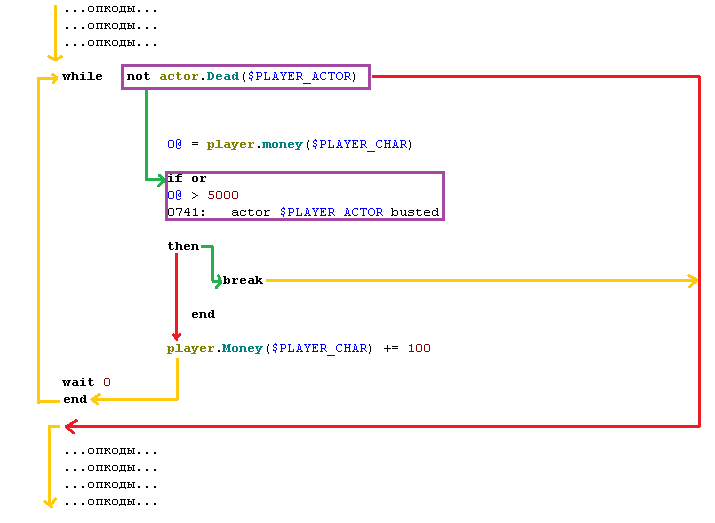Click the 'wait 0' statement
Screen dimensions: 715x523
86,382
